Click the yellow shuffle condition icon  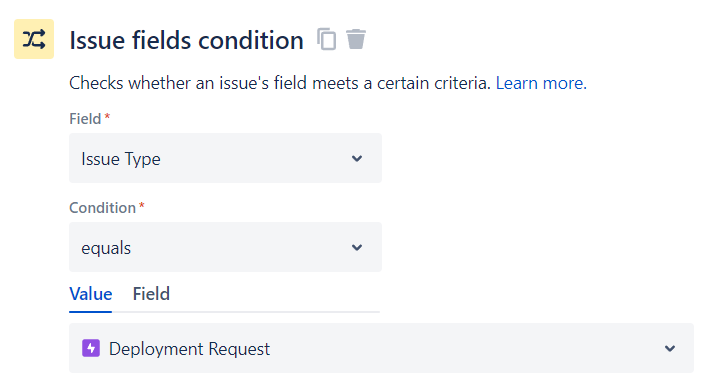34,39
